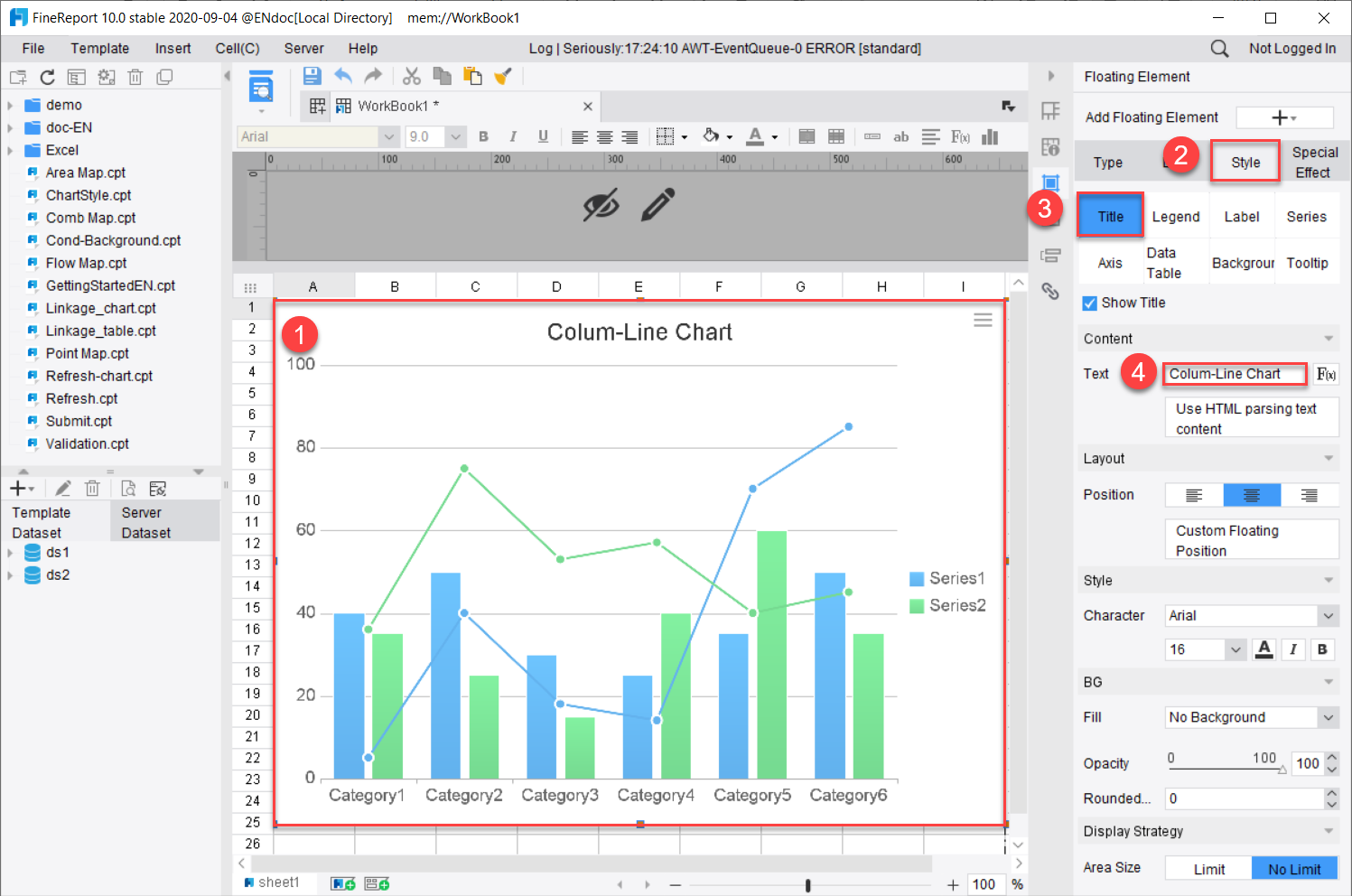
Task: Select No Limit for Area Size
Action: tap(1294, 867)
